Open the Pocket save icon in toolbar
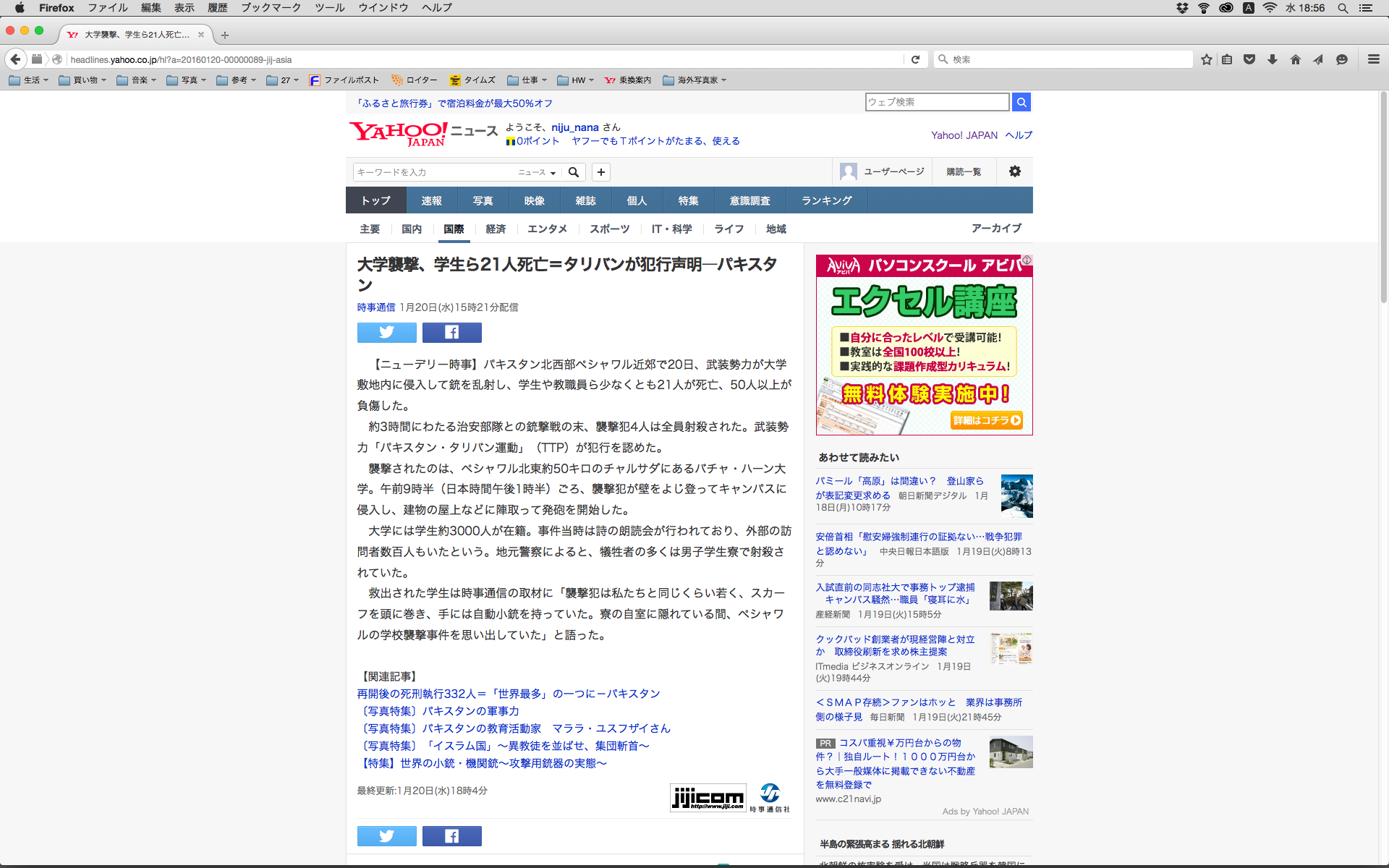The image size is (1389, 868). click(1249, 59)
